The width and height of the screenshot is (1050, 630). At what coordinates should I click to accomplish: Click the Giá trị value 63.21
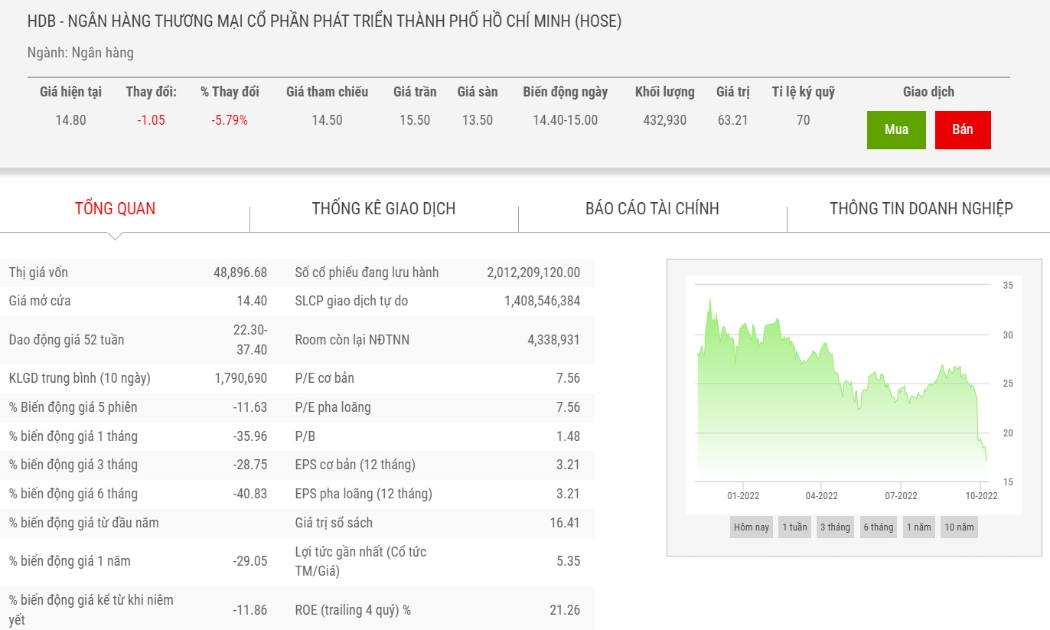(733, 121)
